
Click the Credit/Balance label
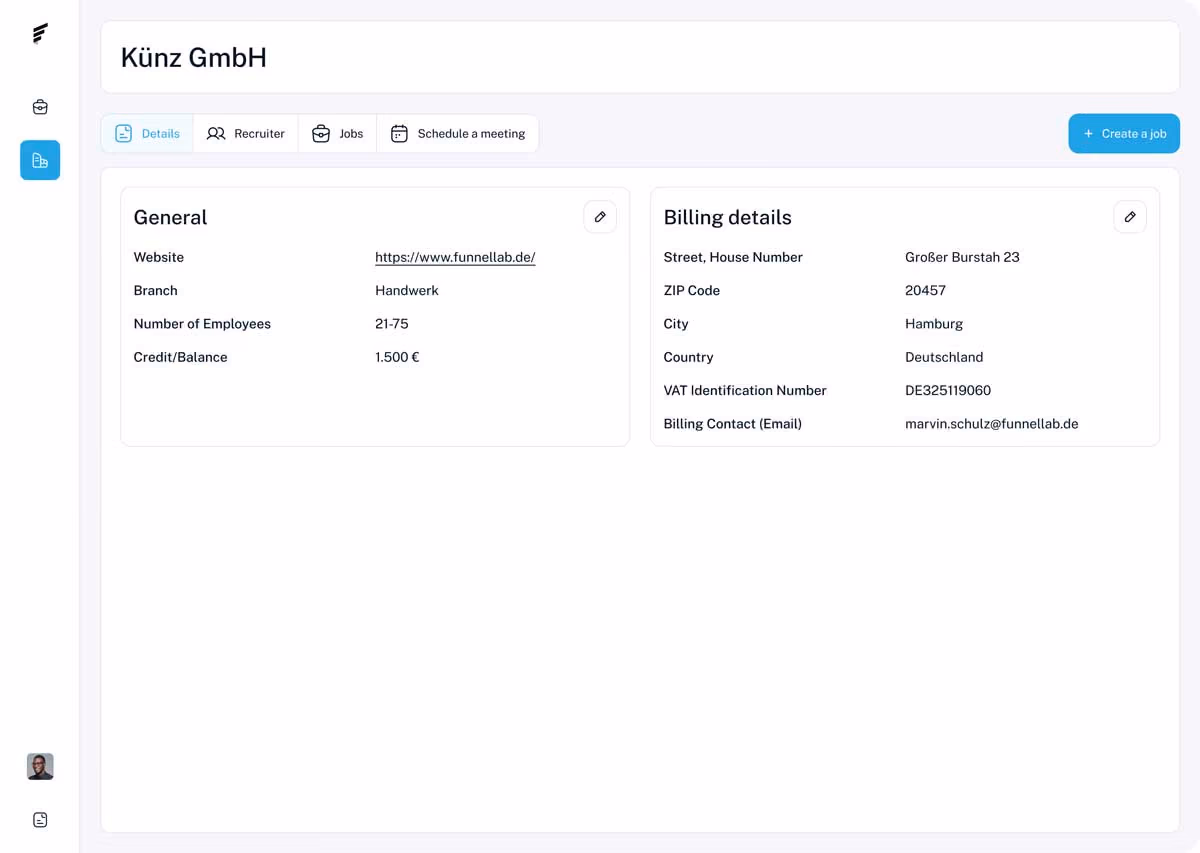(x=180, y=357)
